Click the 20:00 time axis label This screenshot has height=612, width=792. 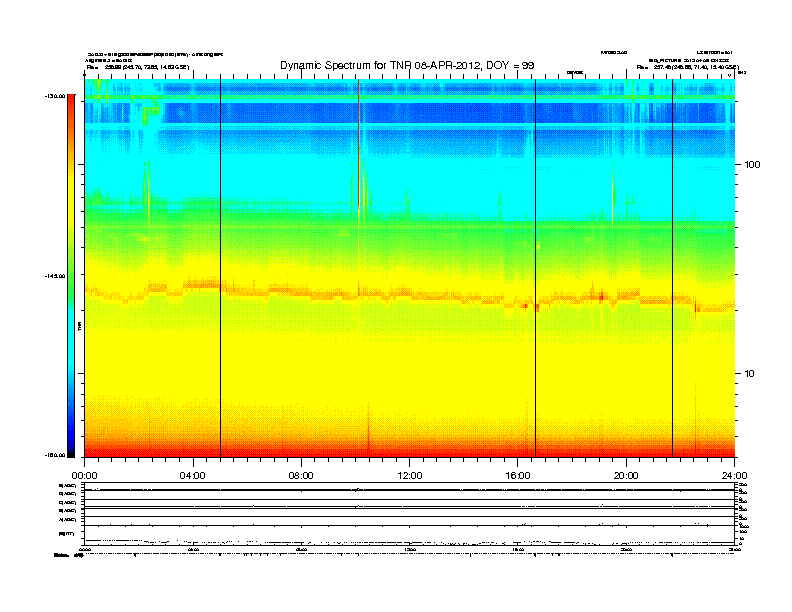point(626,475)
